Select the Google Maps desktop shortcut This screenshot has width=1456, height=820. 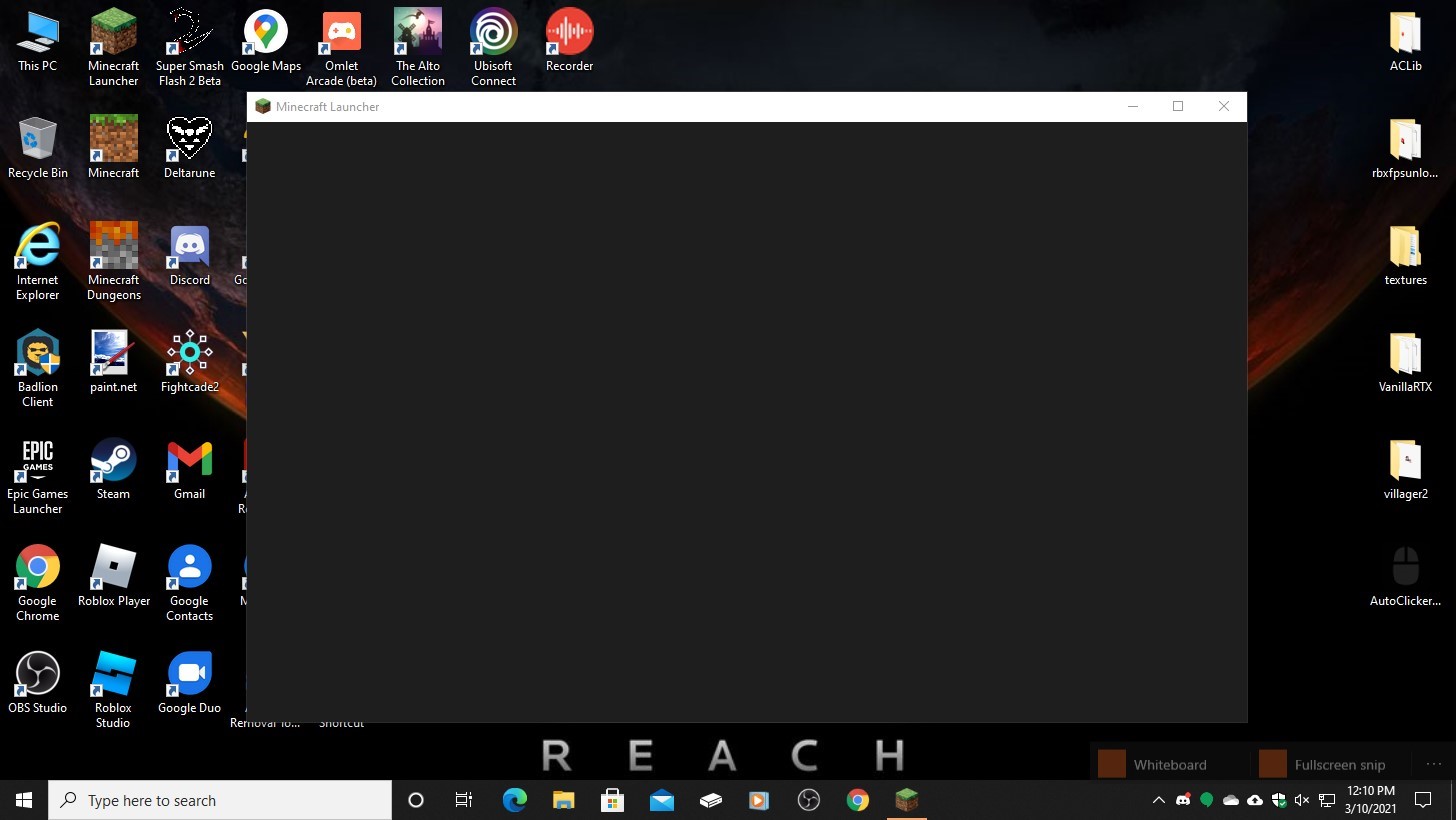266,41
